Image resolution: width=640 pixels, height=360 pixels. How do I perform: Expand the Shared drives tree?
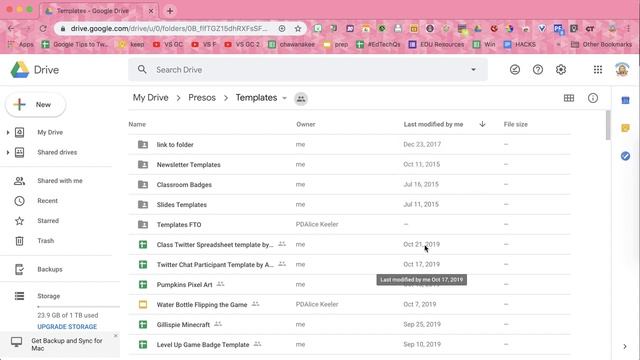[x=8, y=152]
